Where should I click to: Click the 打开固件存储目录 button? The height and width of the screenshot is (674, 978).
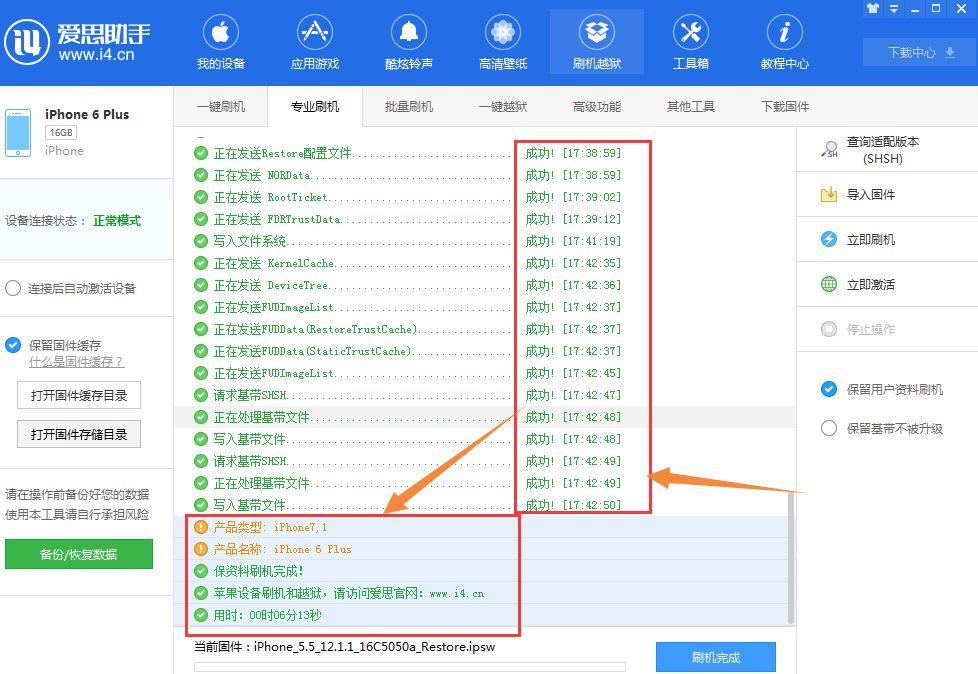[x=79, y=434]
